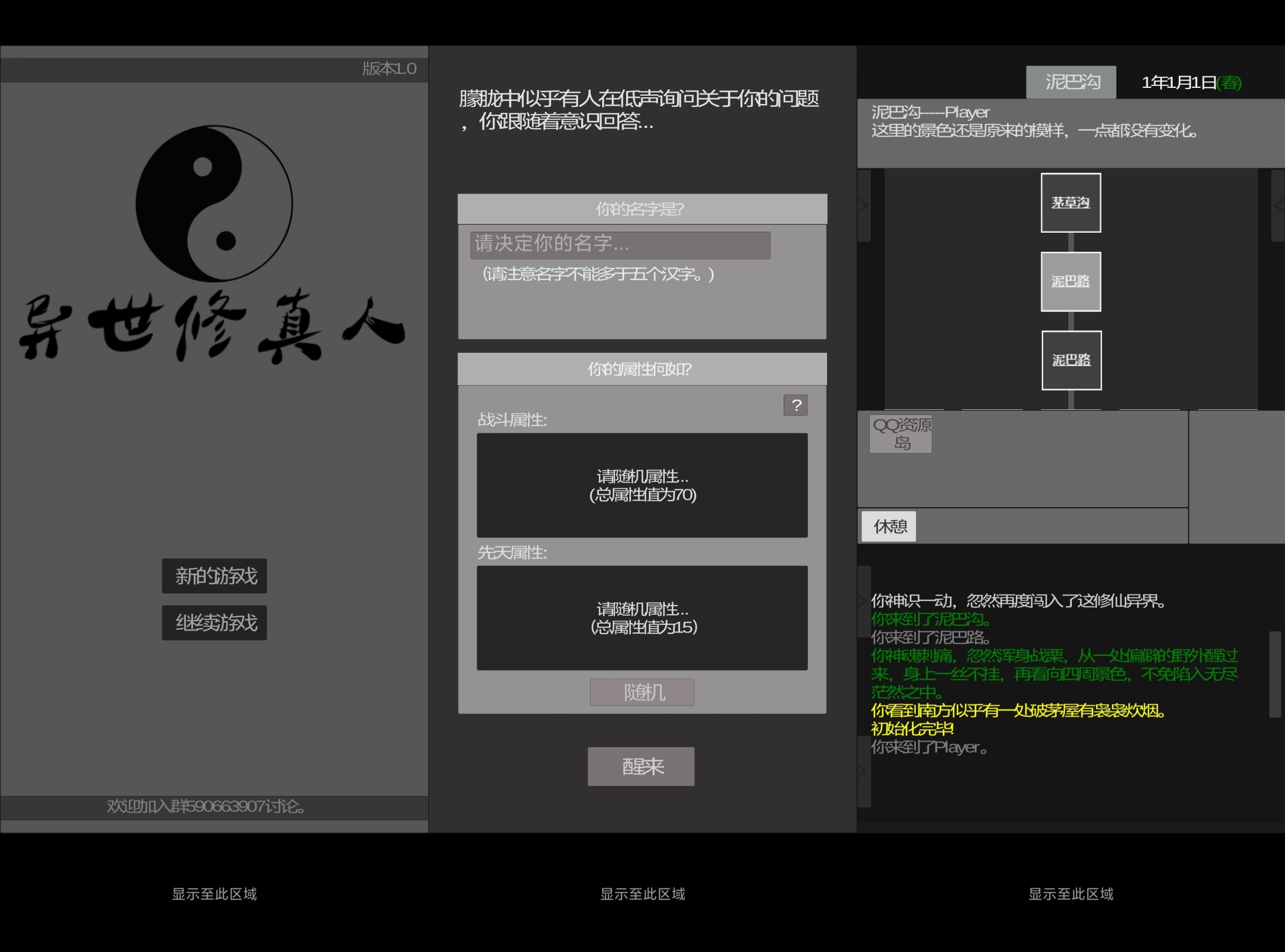Image resolution: width=1285 pixels, height=952 pixels.
Task: Expand the right side panel arrow beside map
Action: tap(1278, 205)
